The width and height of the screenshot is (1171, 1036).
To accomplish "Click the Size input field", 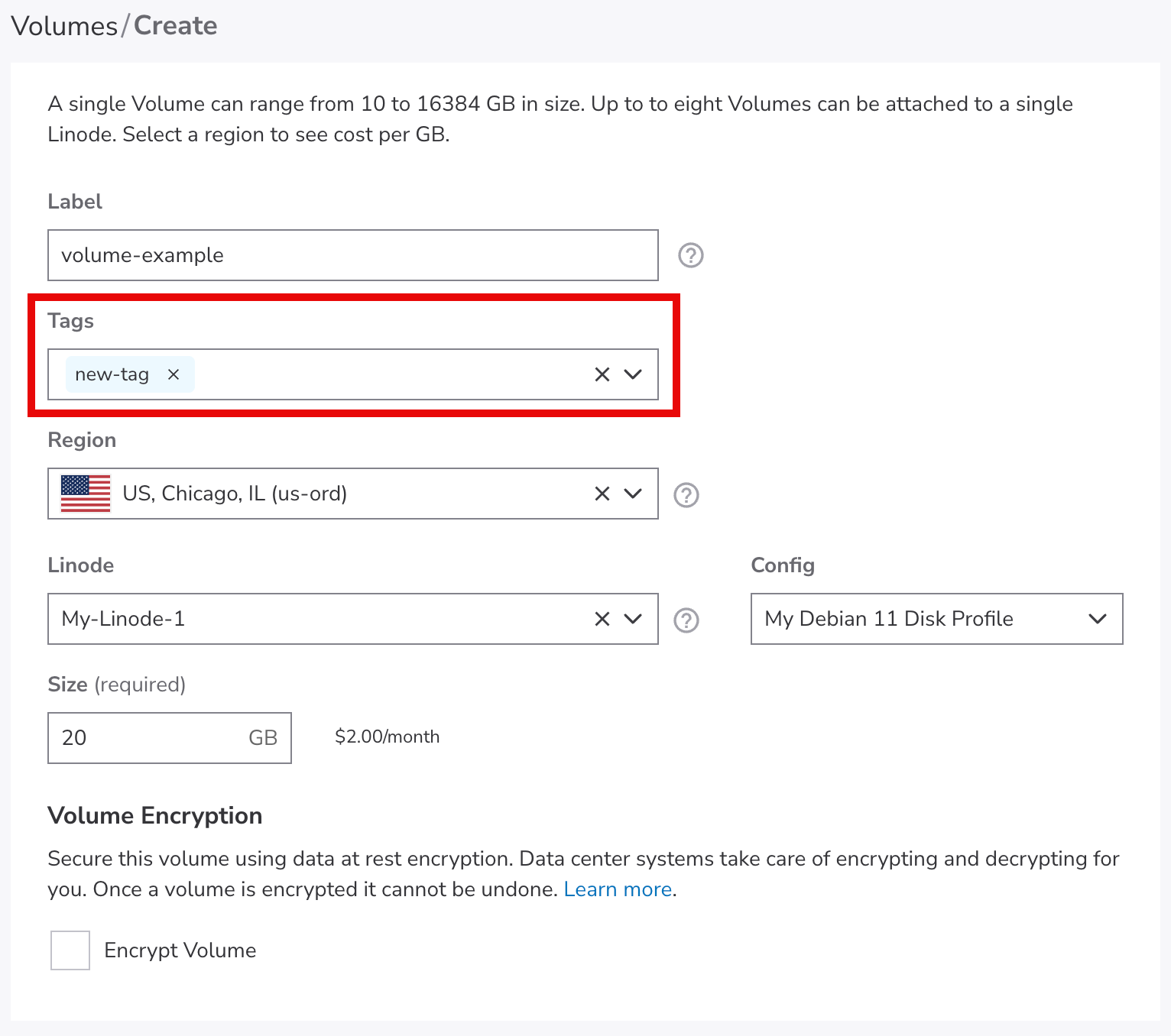I will [x=149, y=738].
